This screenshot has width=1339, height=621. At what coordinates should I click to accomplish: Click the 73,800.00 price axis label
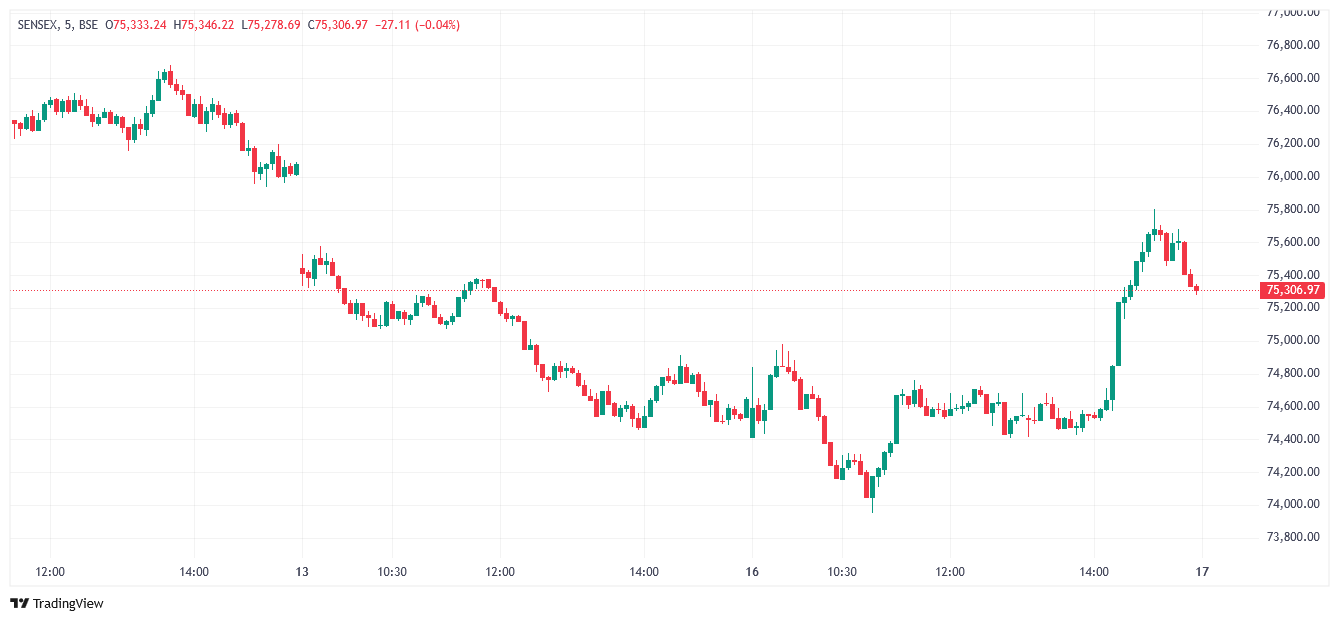(1293, 537)
